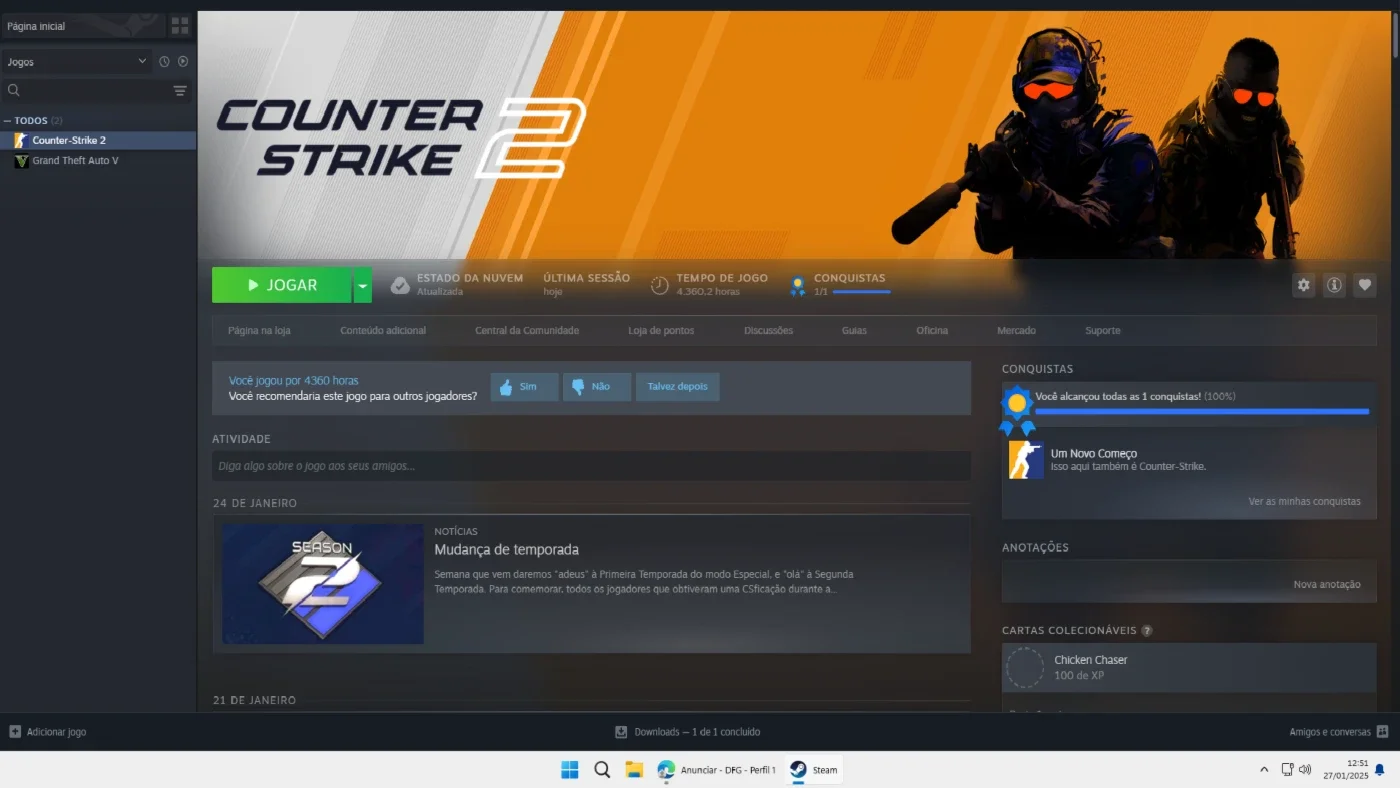Open the Guias tab
Viewport: 1400px width, 788px height.
(854, 331)
